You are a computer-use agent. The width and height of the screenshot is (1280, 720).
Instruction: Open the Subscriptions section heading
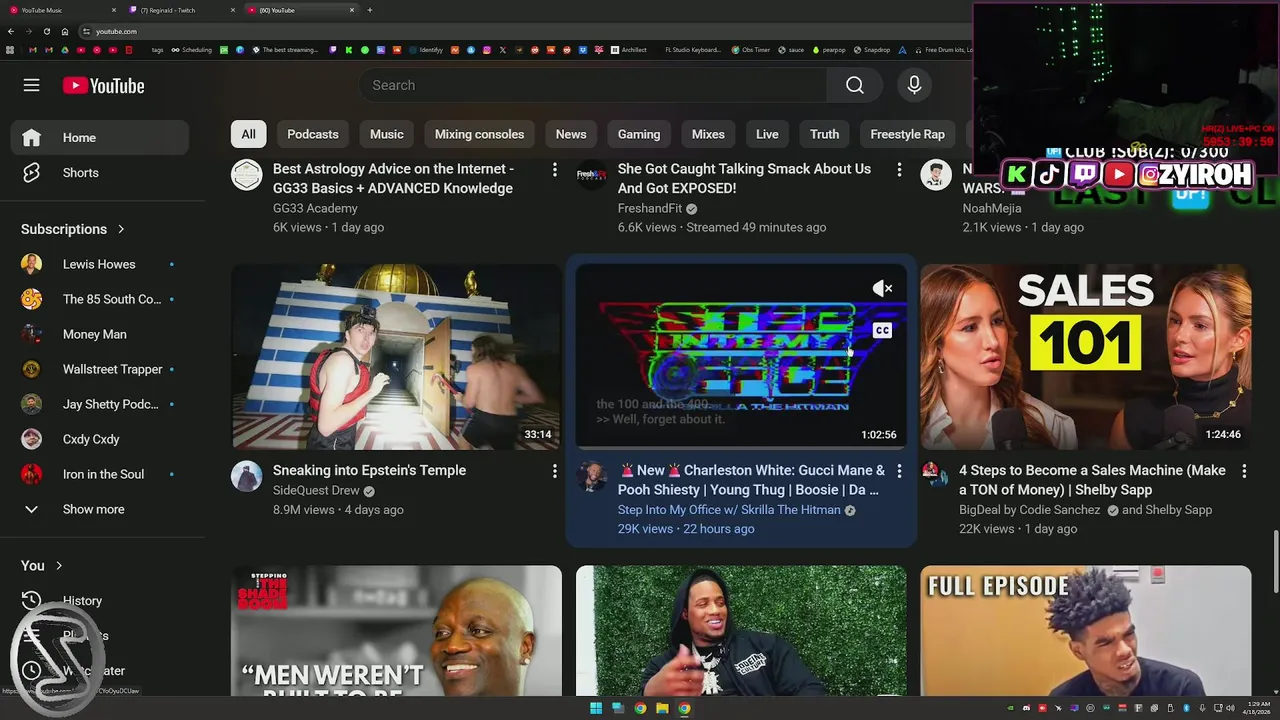(x=73, y=229)
